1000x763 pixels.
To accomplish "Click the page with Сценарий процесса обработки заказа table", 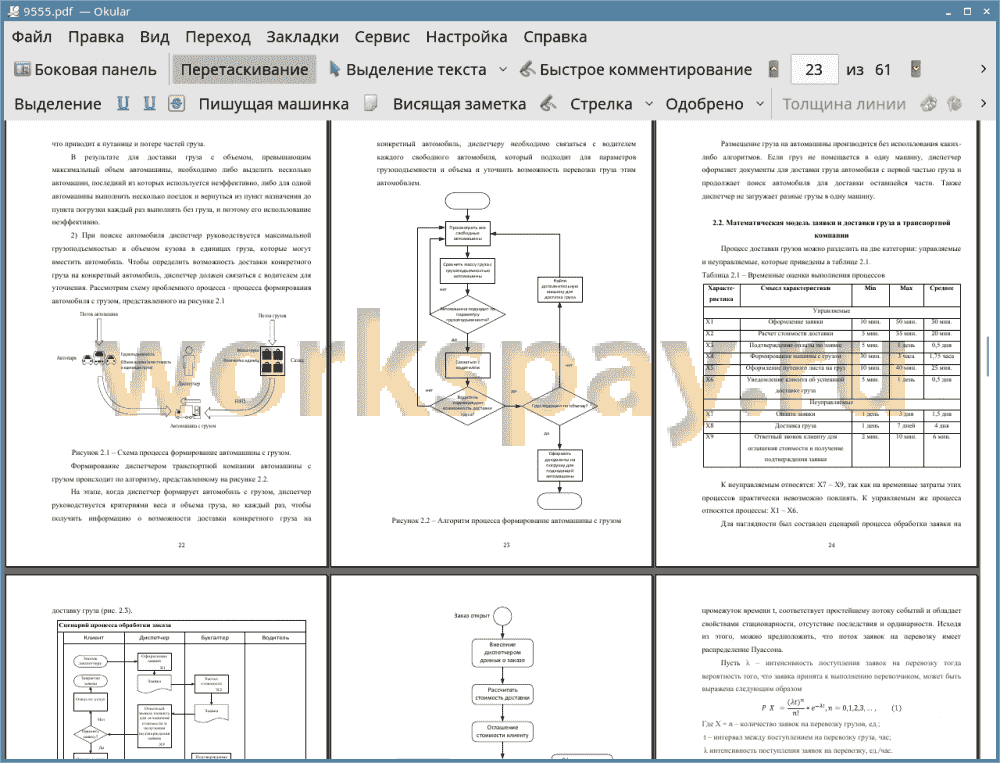I will click(166, 668).
